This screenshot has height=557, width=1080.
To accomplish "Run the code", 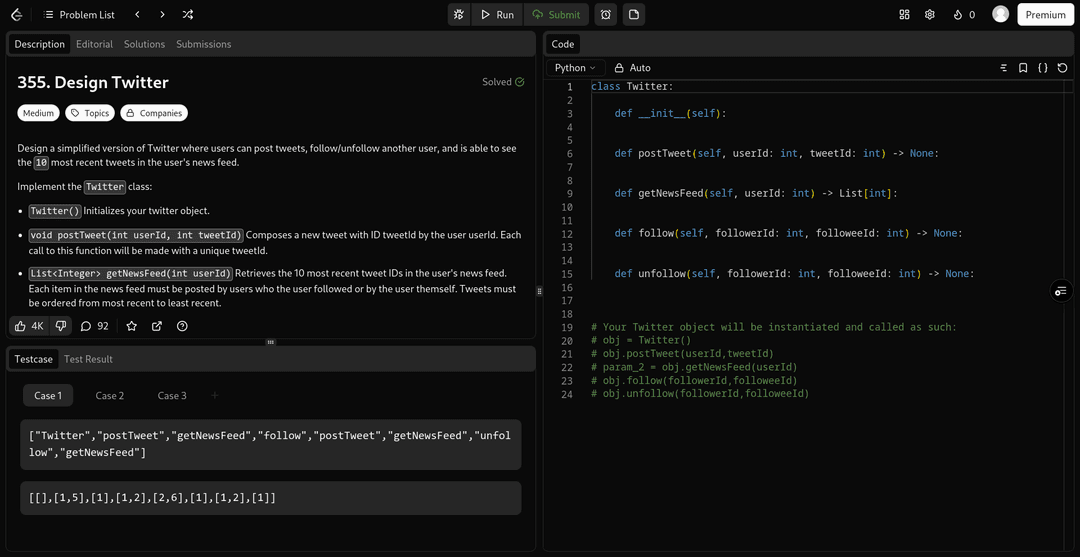I will 497,14.
